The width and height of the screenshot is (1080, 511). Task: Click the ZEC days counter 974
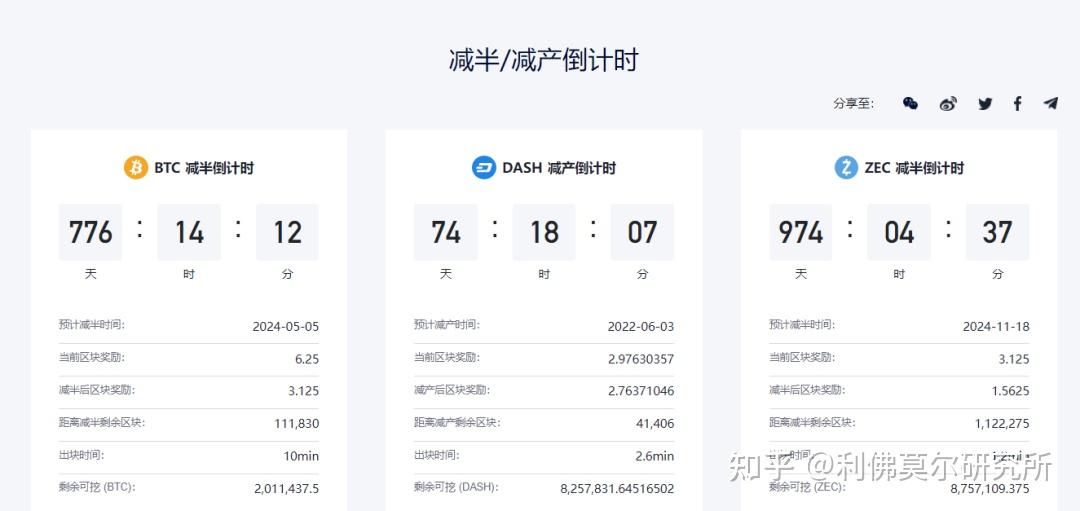pyautogui.click(x=800, y=232)
